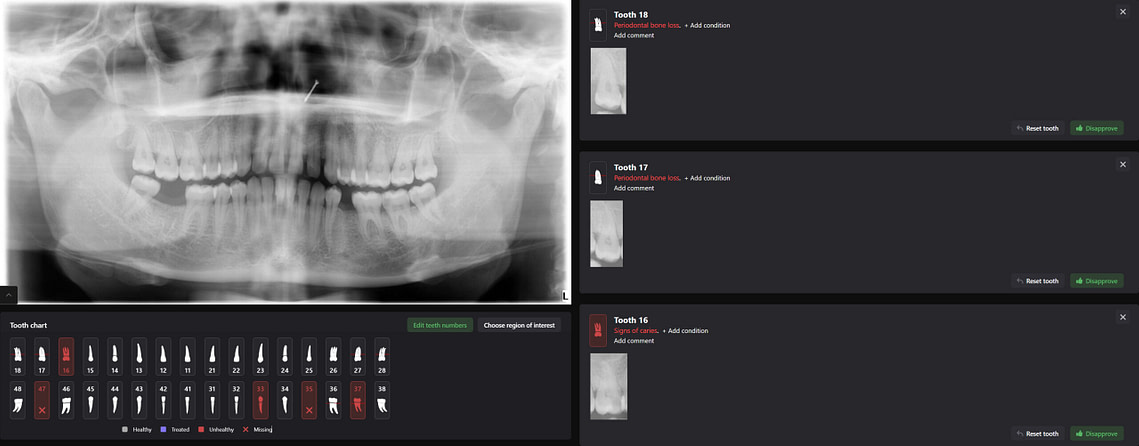
Task: Select tooth 16 icon in tooth chart
Action: point(66,357)
